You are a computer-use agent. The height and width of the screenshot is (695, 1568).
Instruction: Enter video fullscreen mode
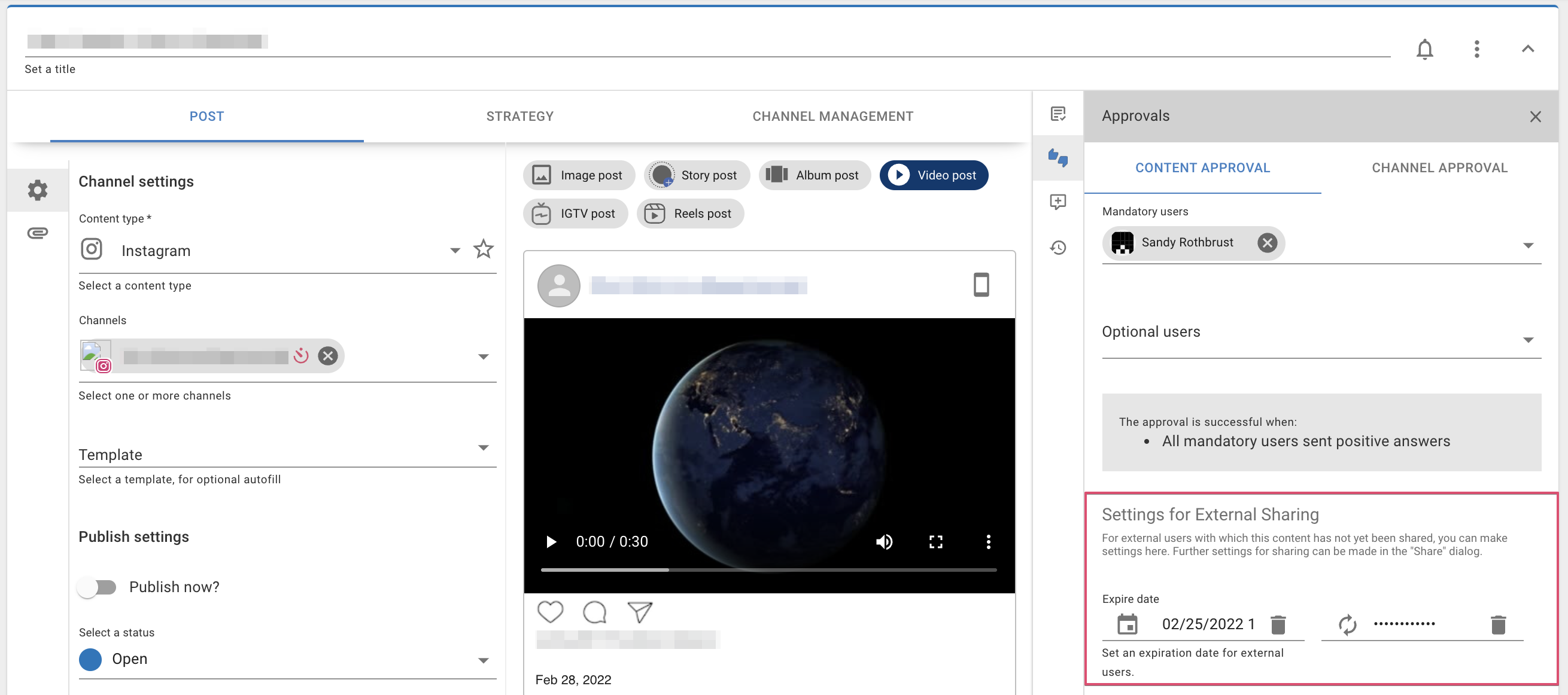click(935, 542)
